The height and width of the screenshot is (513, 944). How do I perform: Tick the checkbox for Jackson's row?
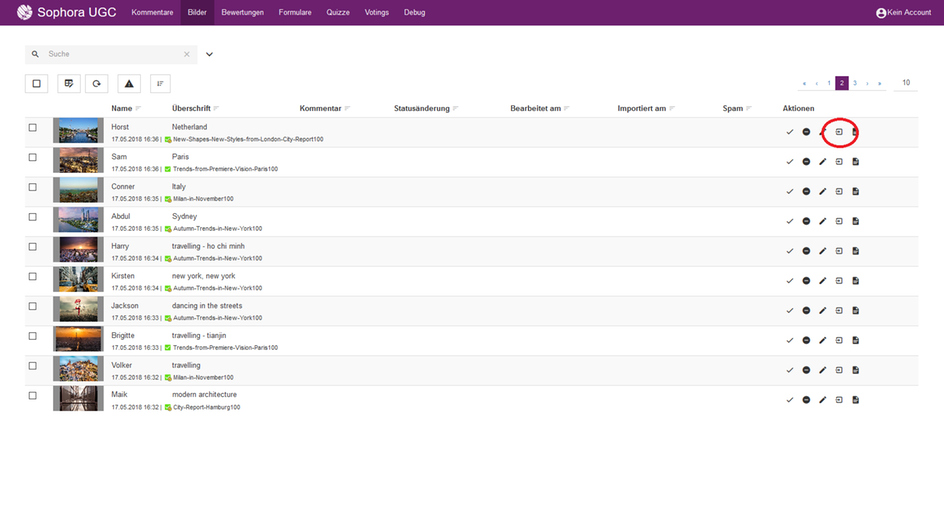[x=33, y=306]
